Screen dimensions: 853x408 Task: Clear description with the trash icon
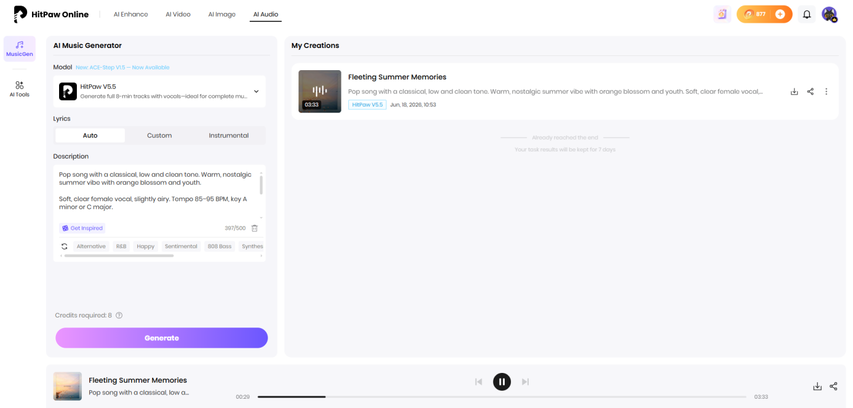(x=255, y=228)
